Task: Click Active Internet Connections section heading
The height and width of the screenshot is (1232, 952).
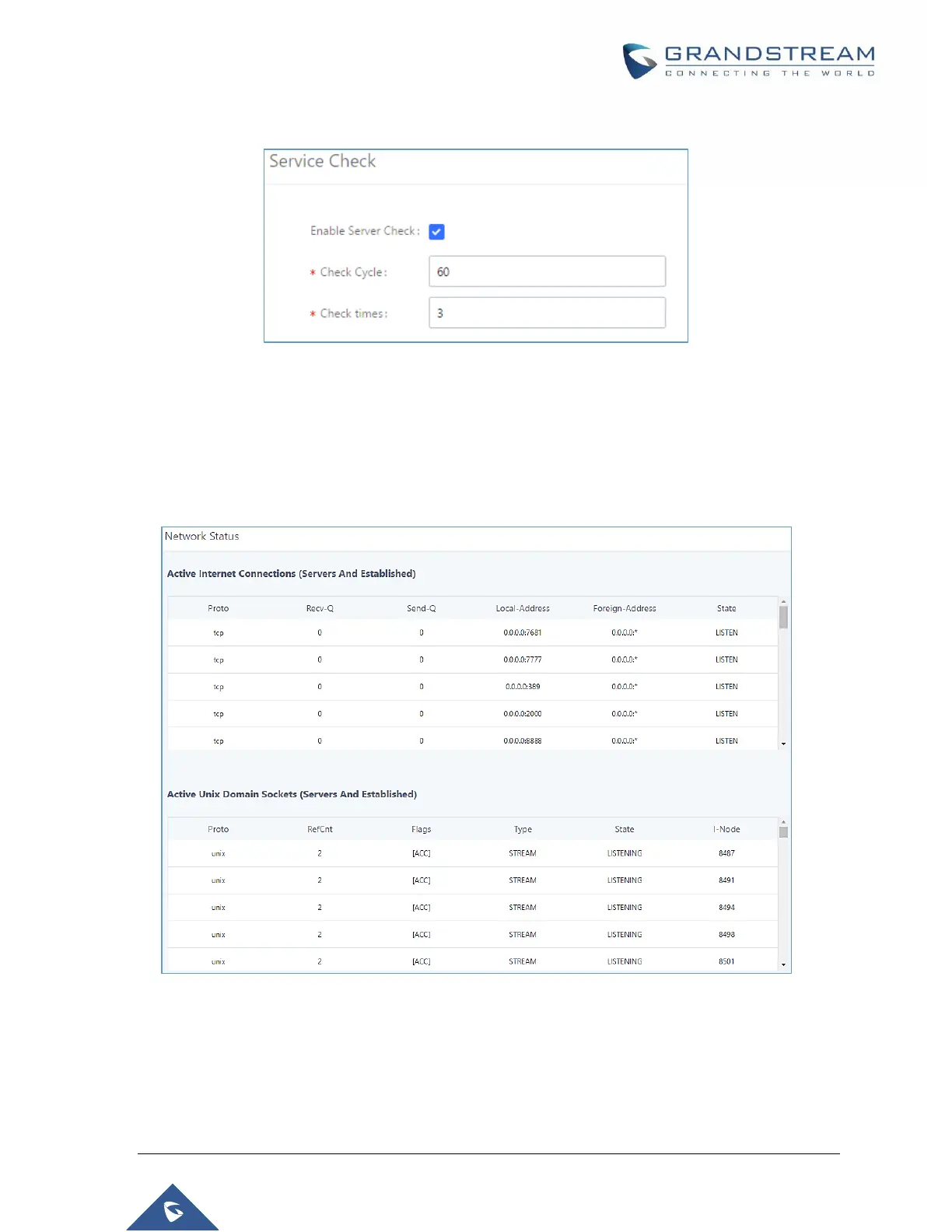Action: (x=291, y=574)
